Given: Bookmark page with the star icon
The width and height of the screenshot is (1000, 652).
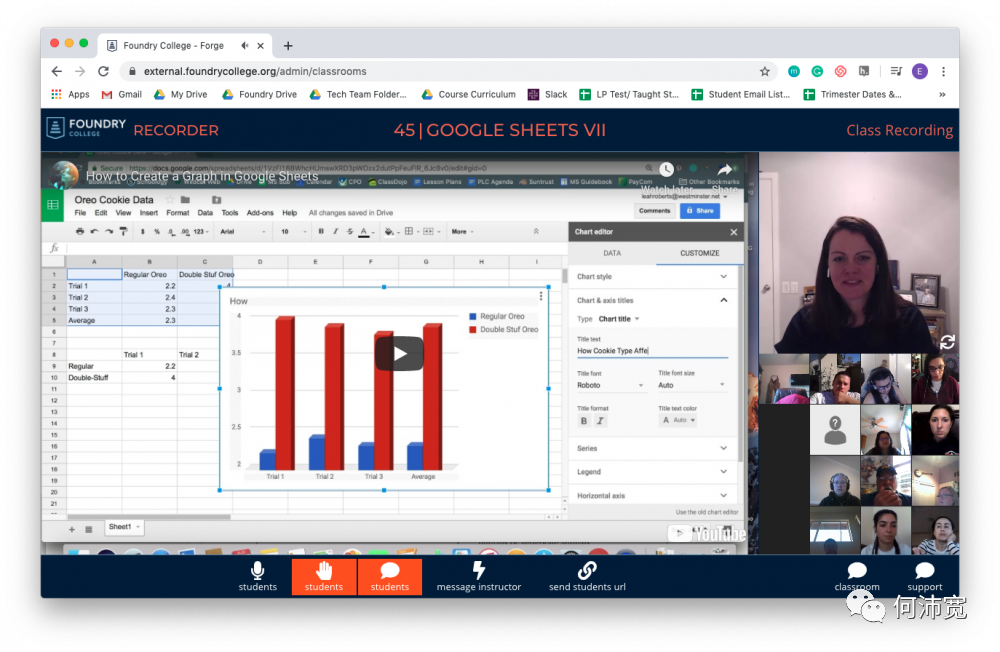Looking at the screenshot, I should click(765, 71).
